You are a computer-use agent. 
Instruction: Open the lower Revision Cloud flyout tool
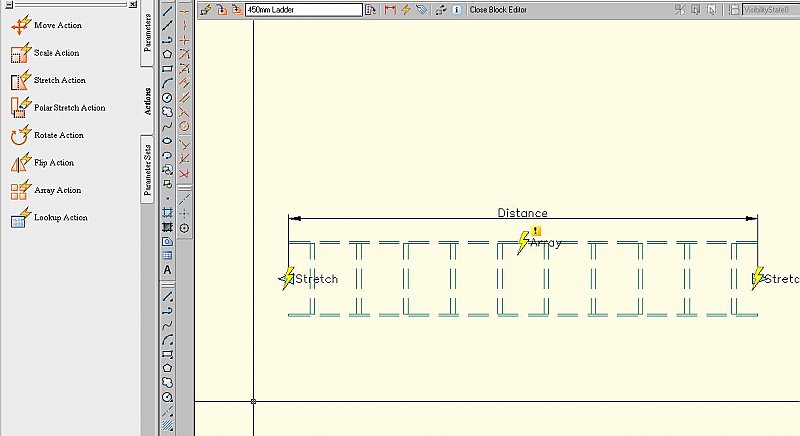(167, 382)
